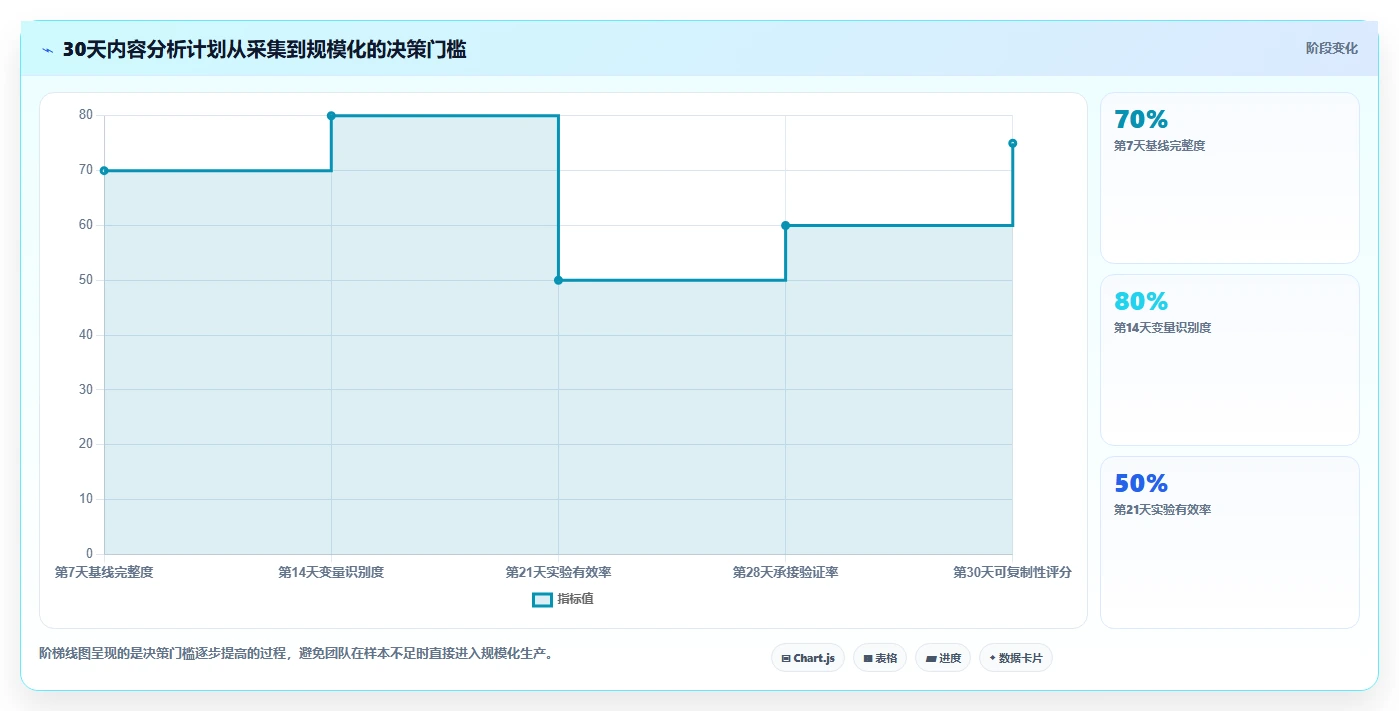Click the lightning icon beside the title
Screen dimensions: 1399x711
[x=48, y=50]
